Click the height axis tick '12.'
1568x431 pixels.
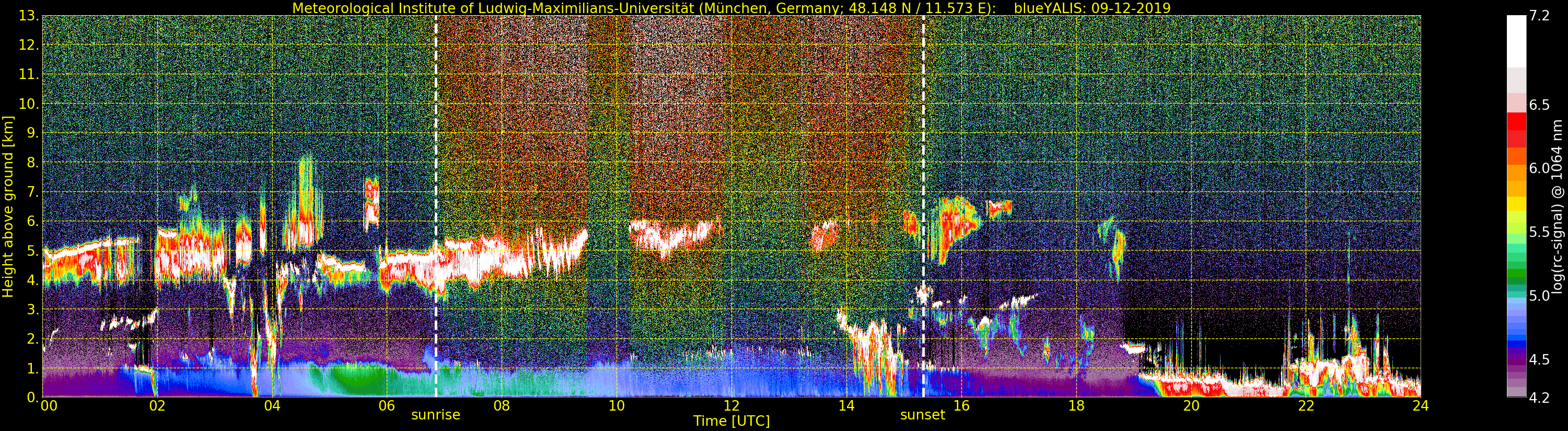(29, 45)
